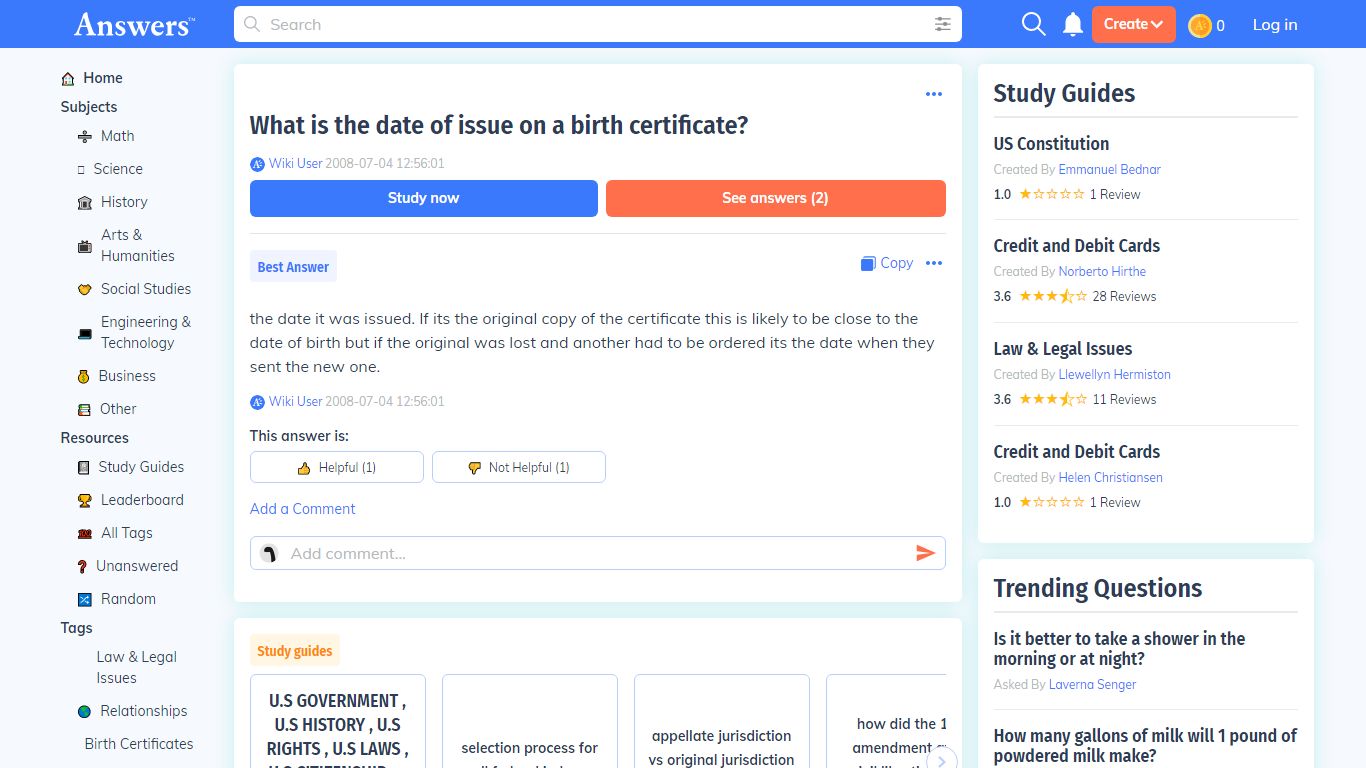This screenshot has height=768, width=1366.
Task: Open notifications bell
Action: click(x=1073, y=24)
